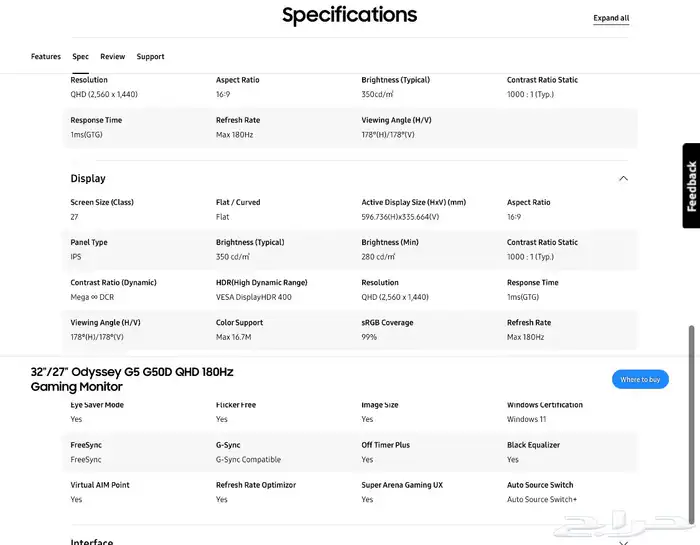Click the Auto Source Switch+ value
Image resolution: width=700 pixels, height=545 pixels.
[x=542, y=499]
